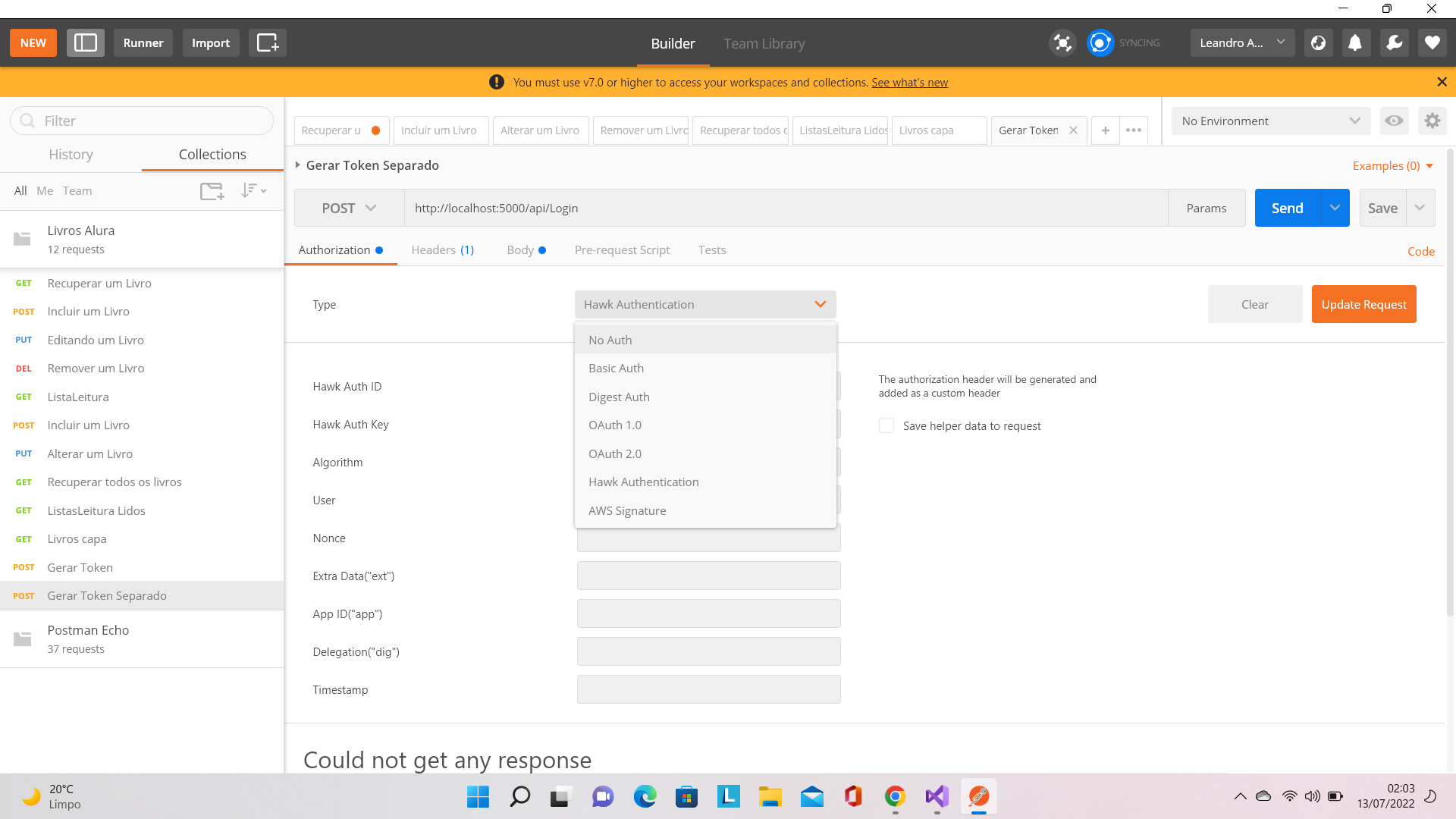The height and width of the screenshot is (819, 1456).
Task: Switch to History sidebar tab
Action: click(71, 154)
